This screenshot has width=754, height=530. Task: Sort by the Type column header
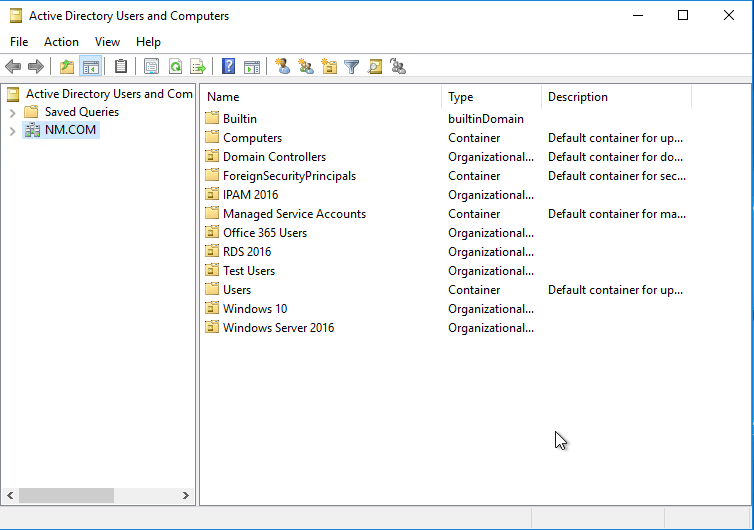coord(491,97)
